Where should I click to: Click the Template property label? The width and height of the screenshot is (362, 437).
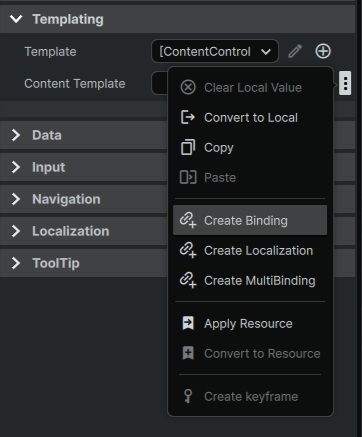50,52
